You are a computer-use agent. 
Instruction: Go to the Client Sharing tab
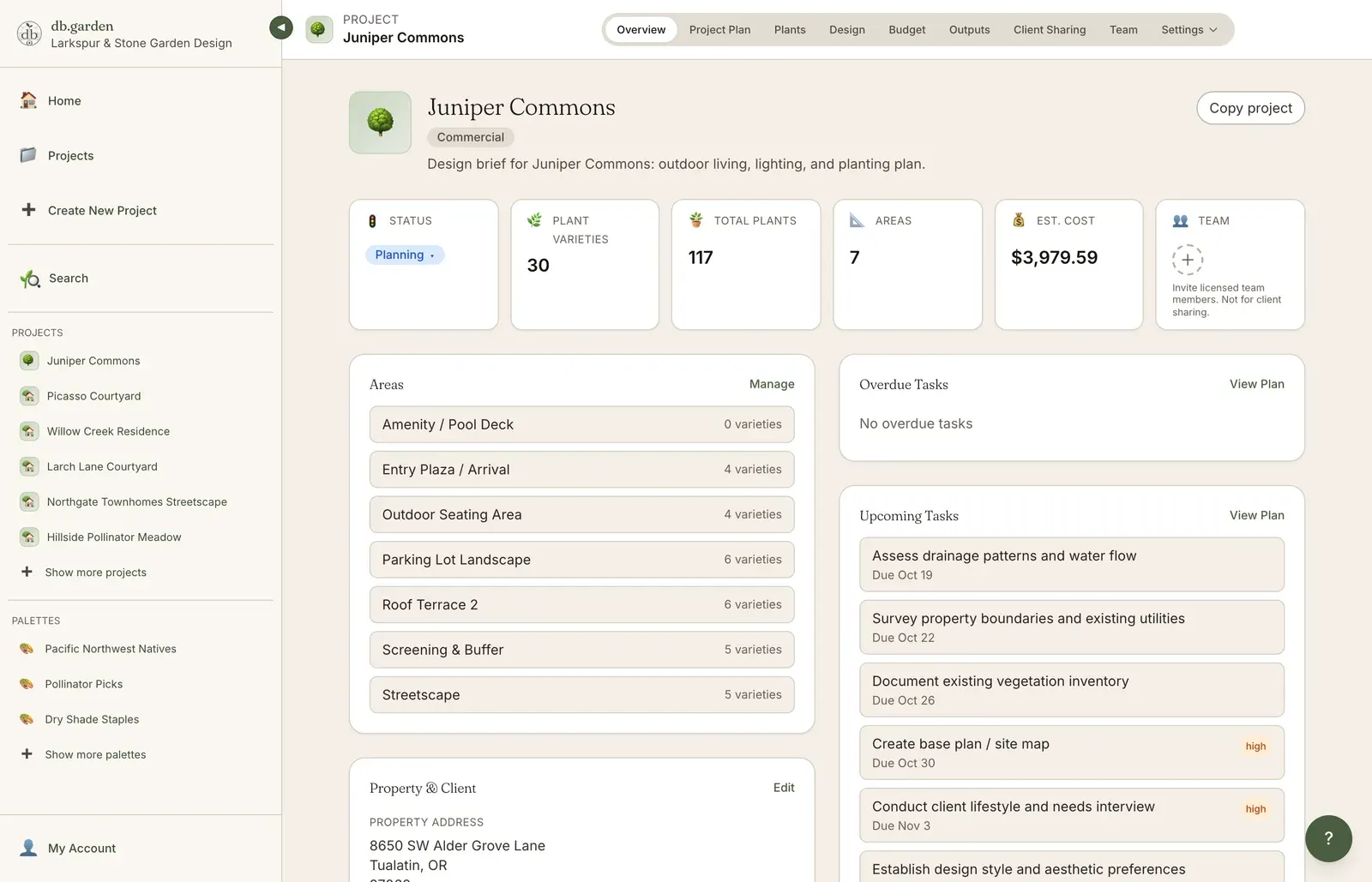[x=1050, y=29]
